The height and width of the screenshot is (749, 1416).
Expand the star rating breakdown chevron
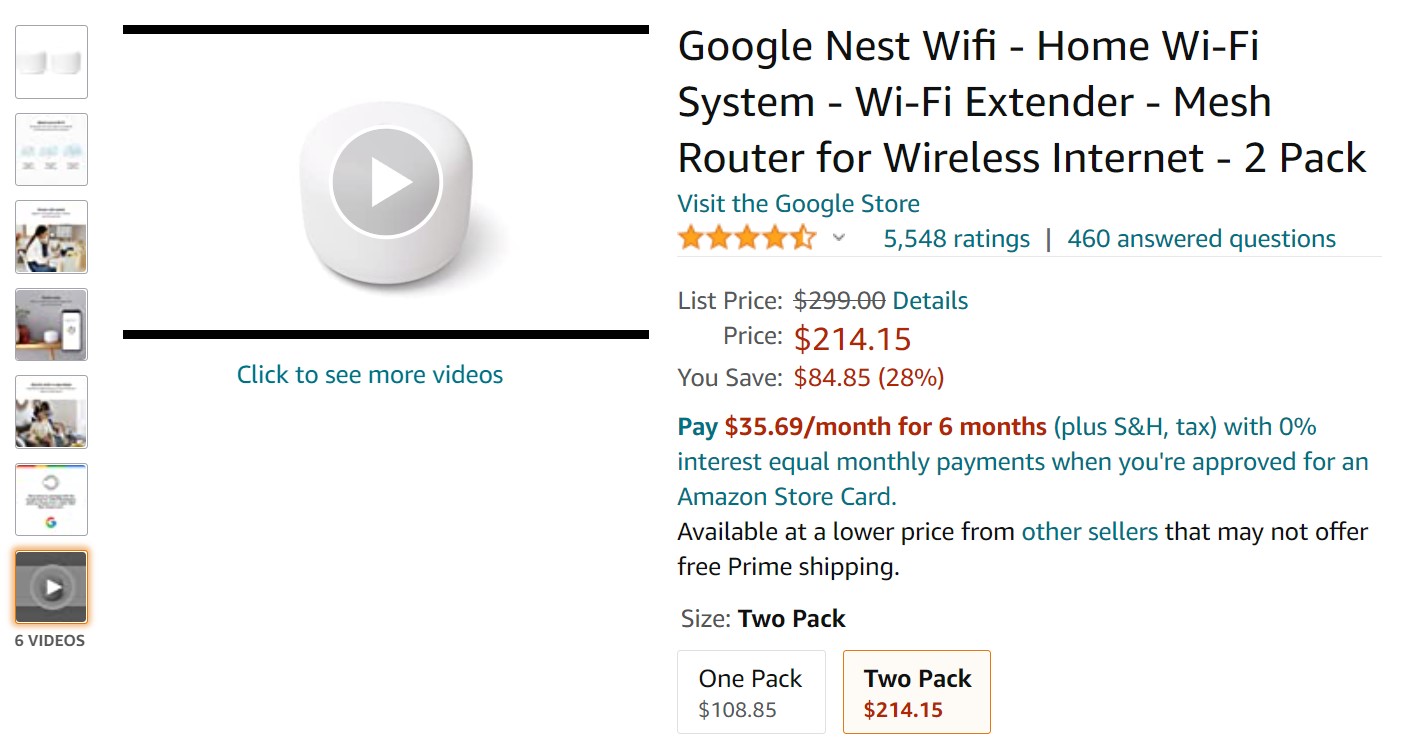tap(839, 238)
